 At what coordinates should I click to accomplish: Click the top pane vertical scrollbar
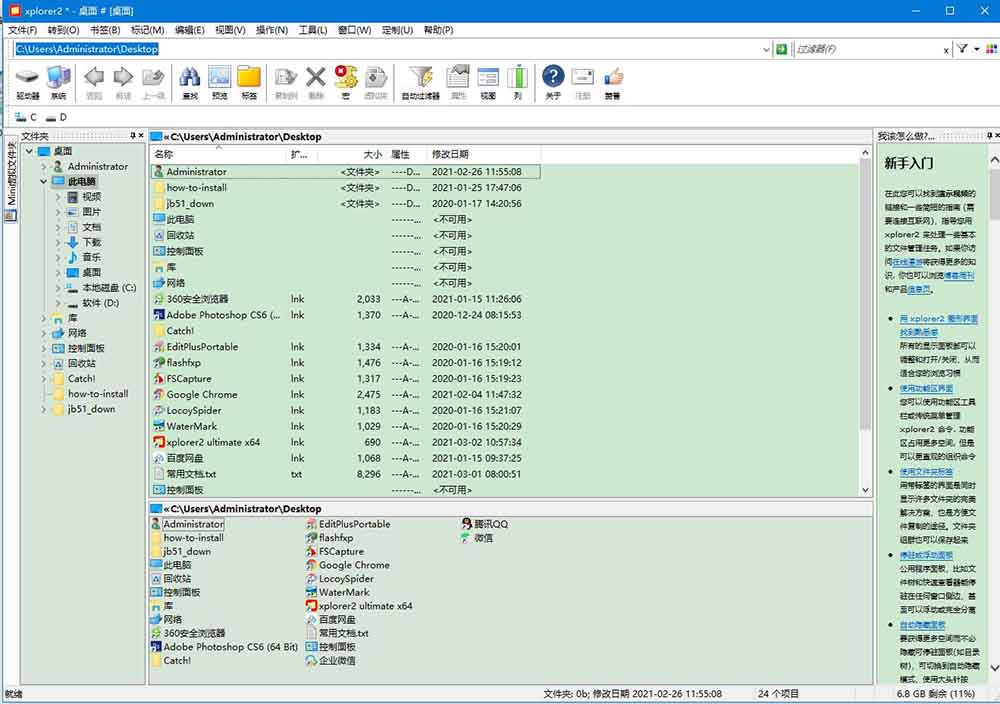click(865, 321)
